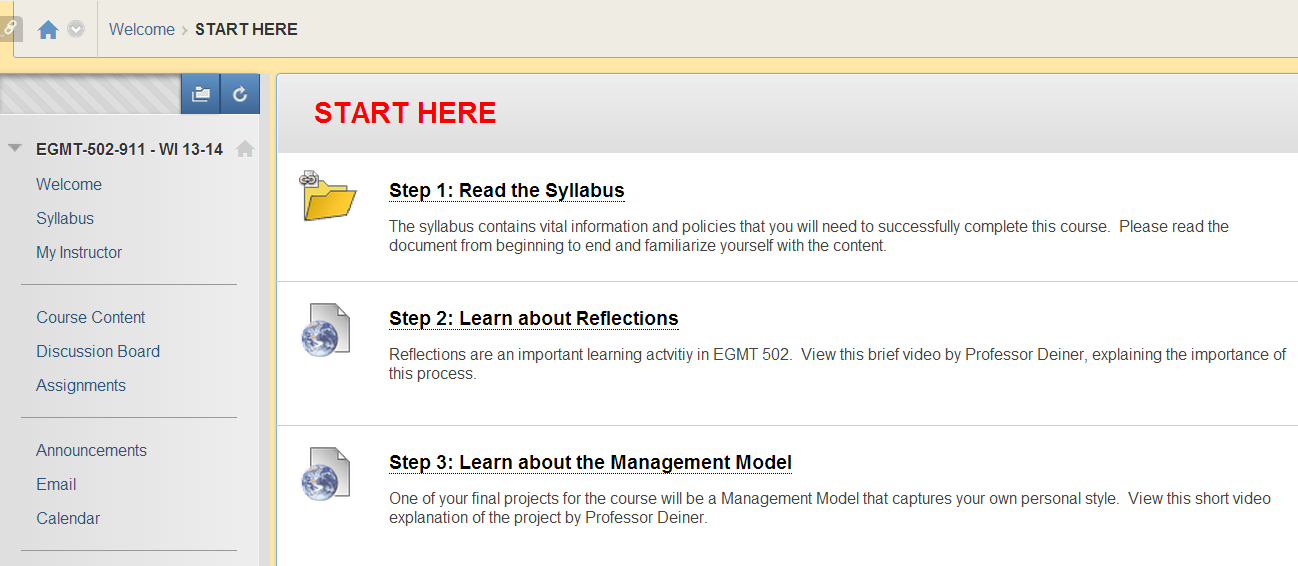This screenshot has height=566, width=1298.
Task: Open Step 3: Learn about the Management Model
Action: pos(590,463)
